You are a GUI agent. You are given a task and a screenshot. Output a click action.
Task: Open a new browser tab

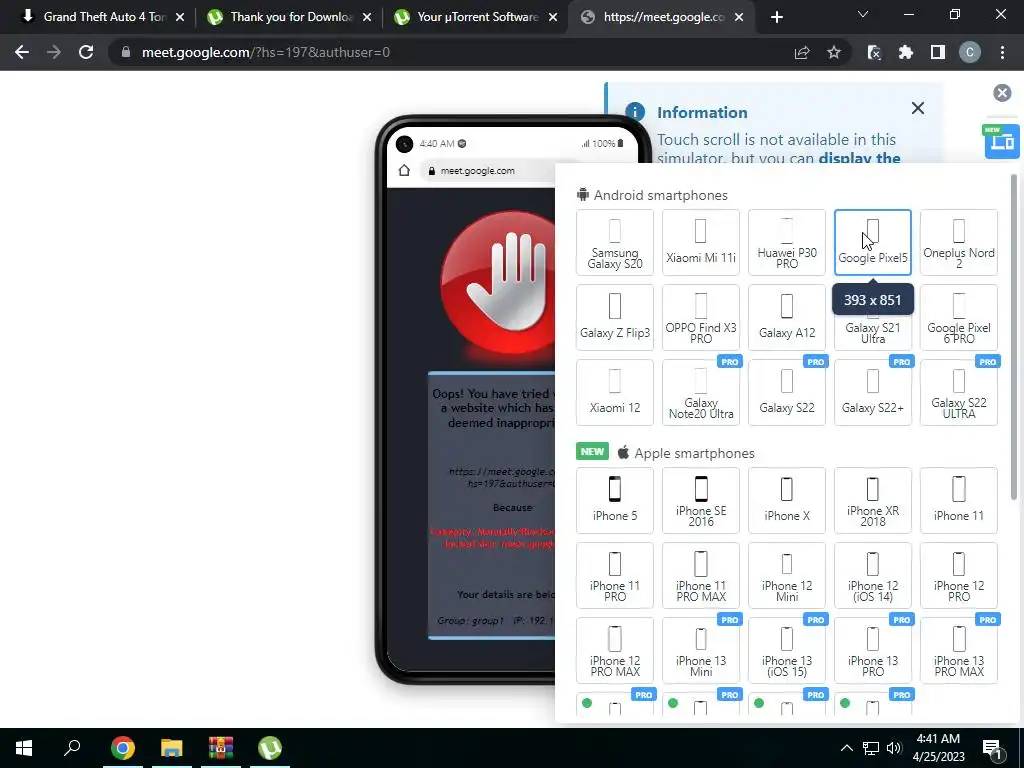click(776, 17)
